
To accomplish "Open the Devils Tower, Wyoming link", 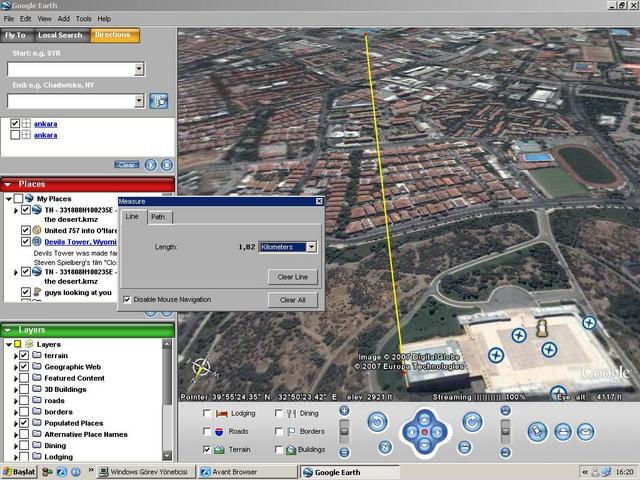I will tap(80, 242).
